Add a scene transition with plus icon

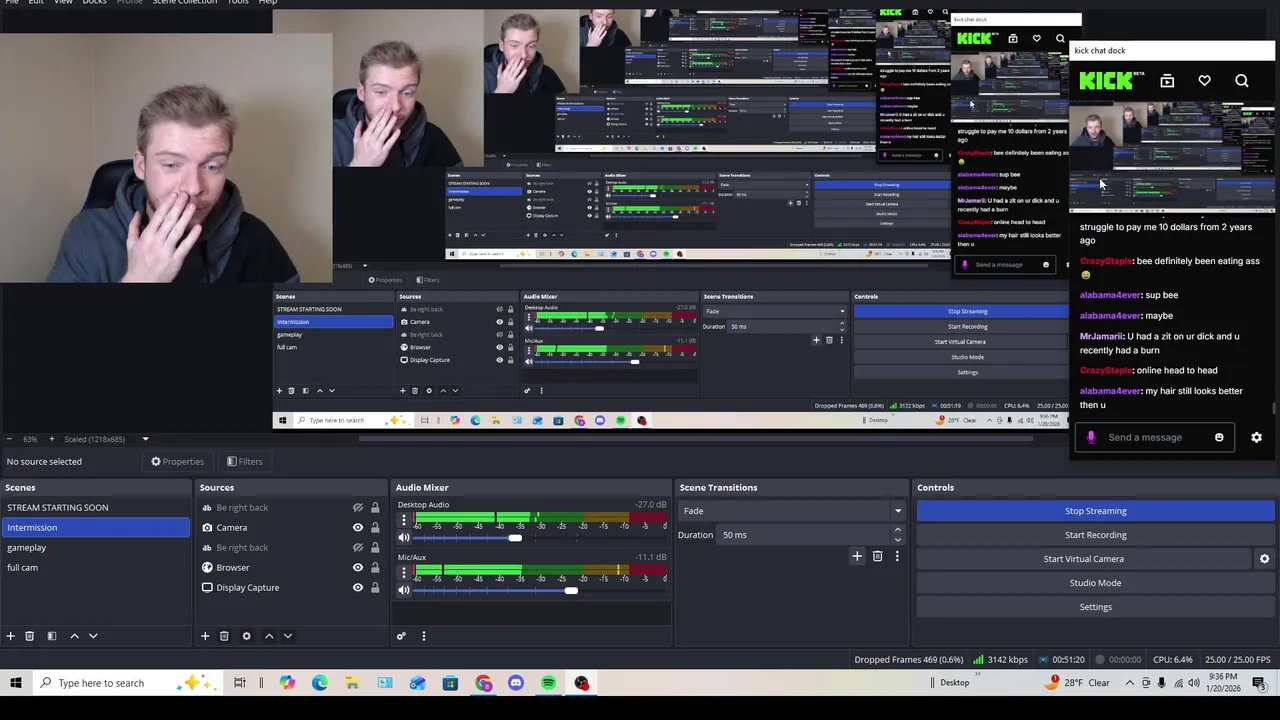pos(857,556)
